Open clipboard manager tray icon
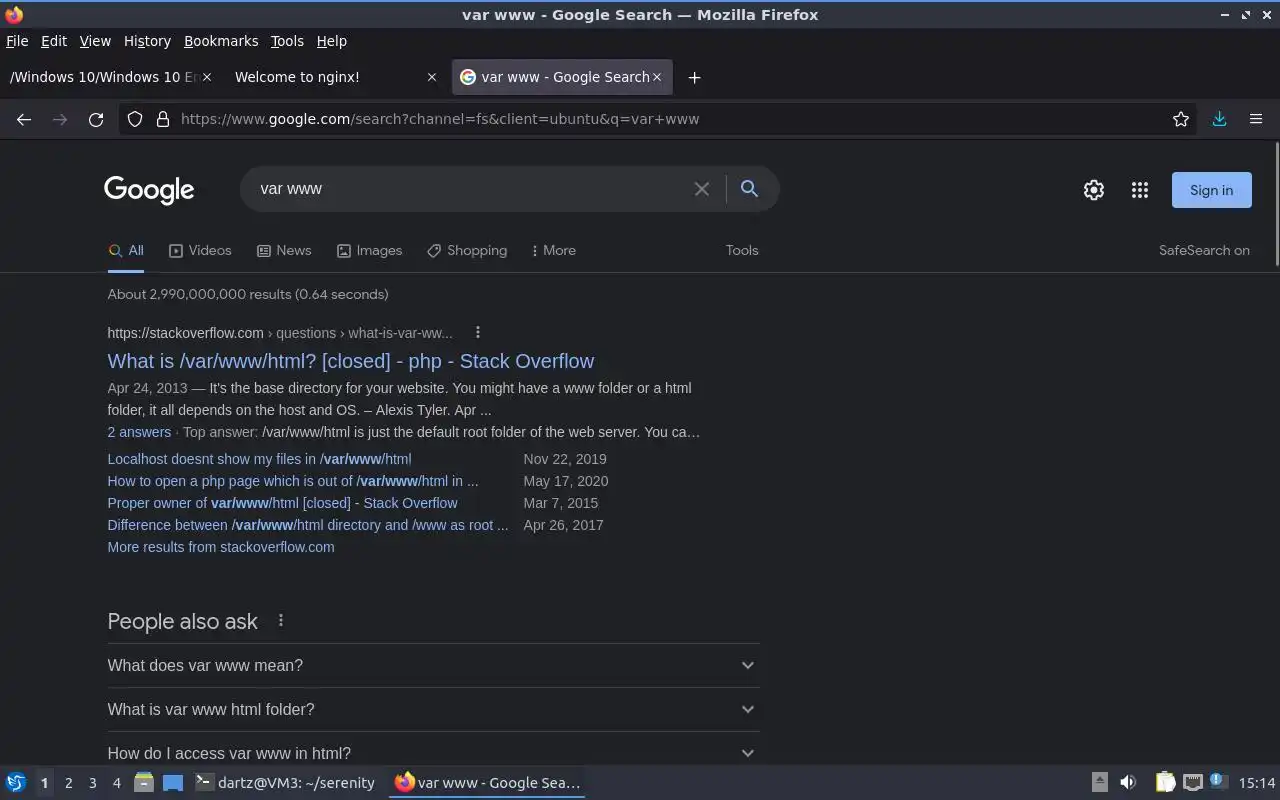 pos(1165,782)
